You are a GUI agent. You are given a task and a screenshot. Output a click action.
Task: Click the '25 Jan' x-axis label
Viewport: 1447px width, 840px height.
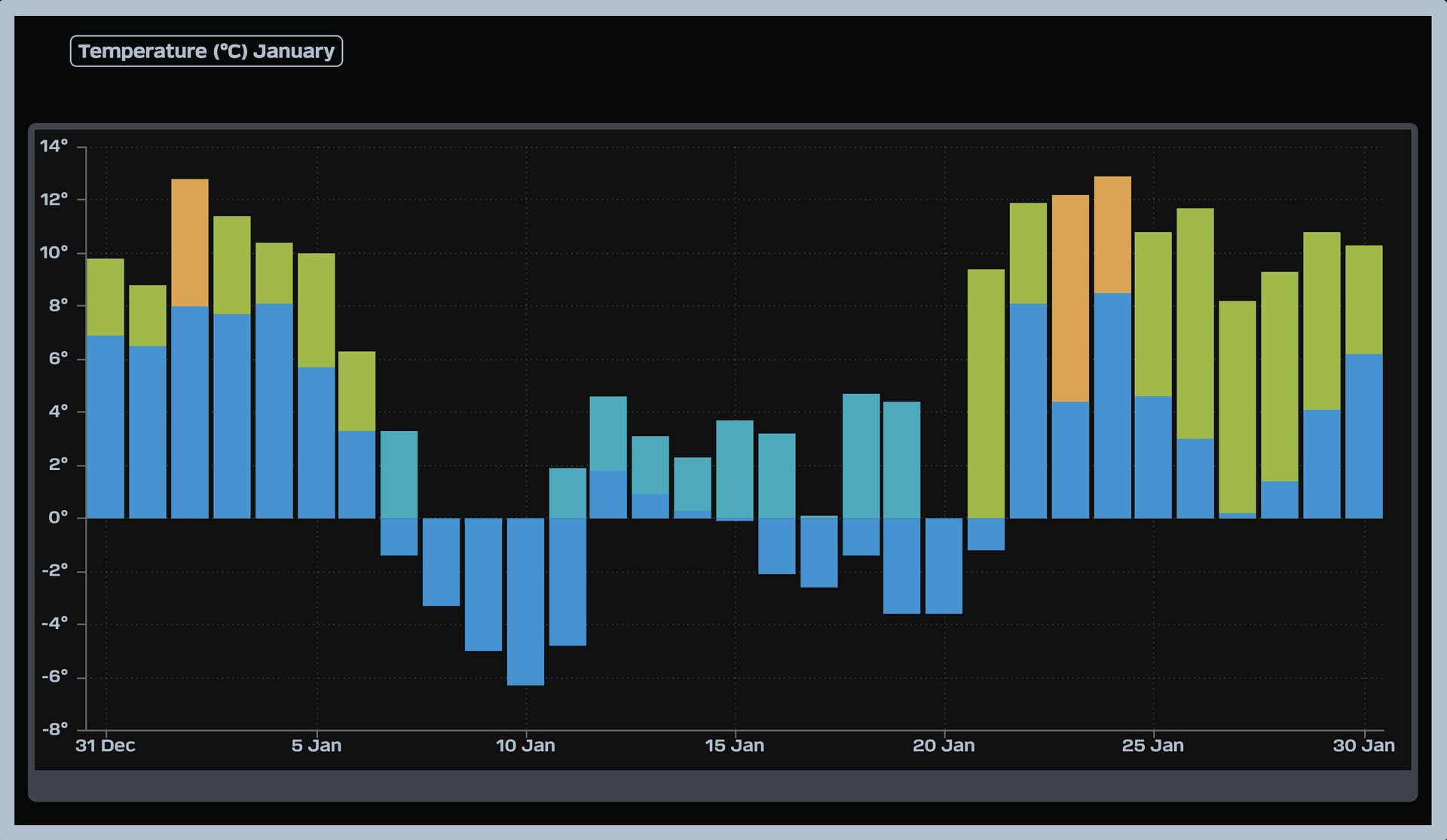click(x=1152, y=746)
